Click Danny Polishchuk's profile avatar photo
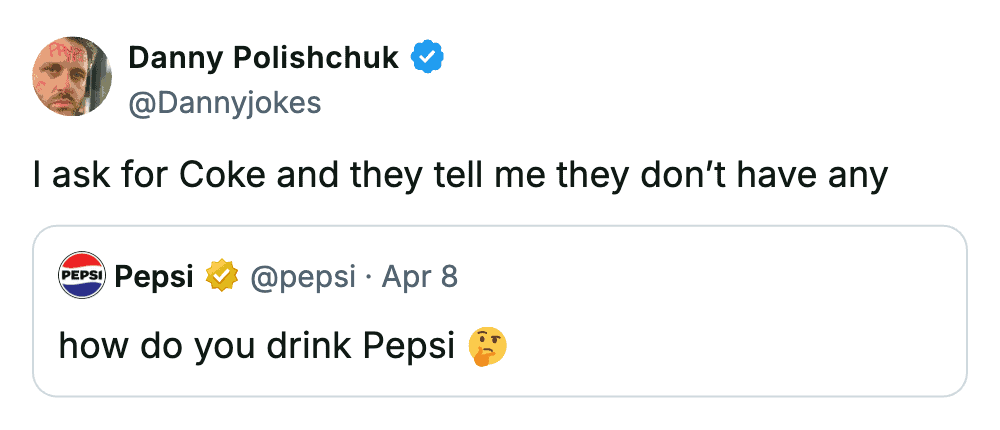The width and height of the screenshot is (1000, 430). coord(72,76)
